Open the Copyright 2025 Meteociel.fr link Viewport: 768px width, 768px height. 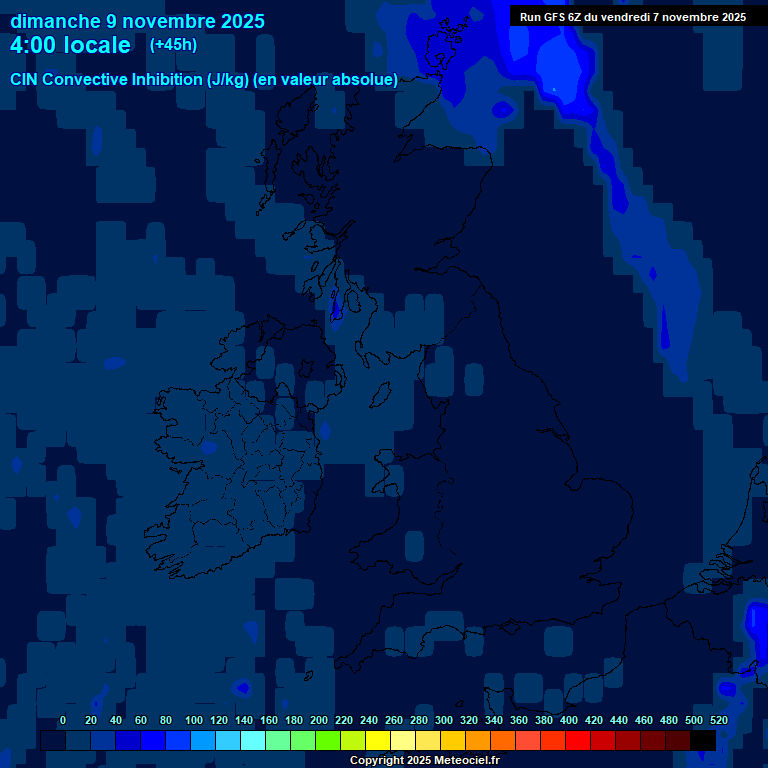pos(424,761)
